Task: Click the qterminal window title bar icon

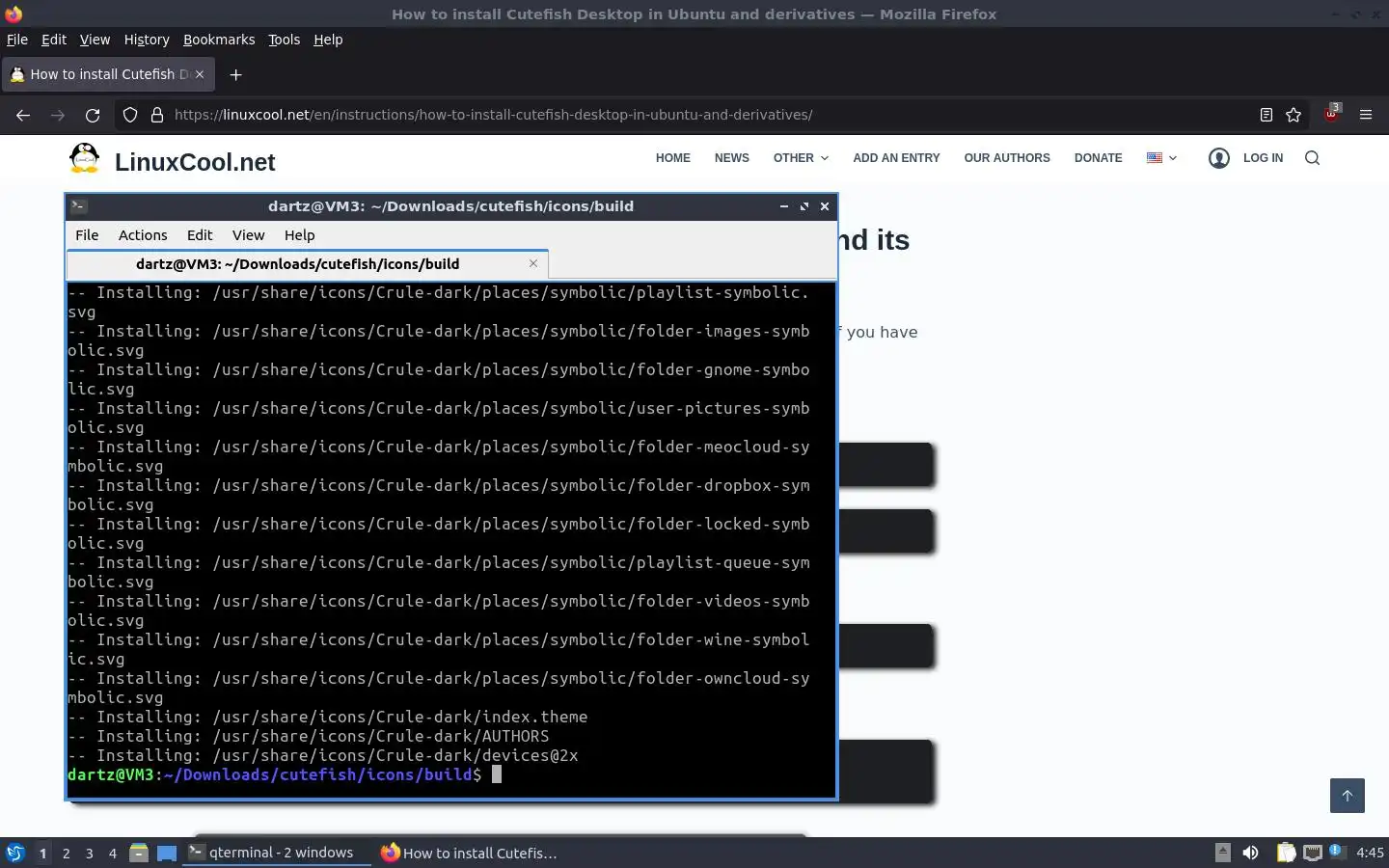Action: pos(79,205)
